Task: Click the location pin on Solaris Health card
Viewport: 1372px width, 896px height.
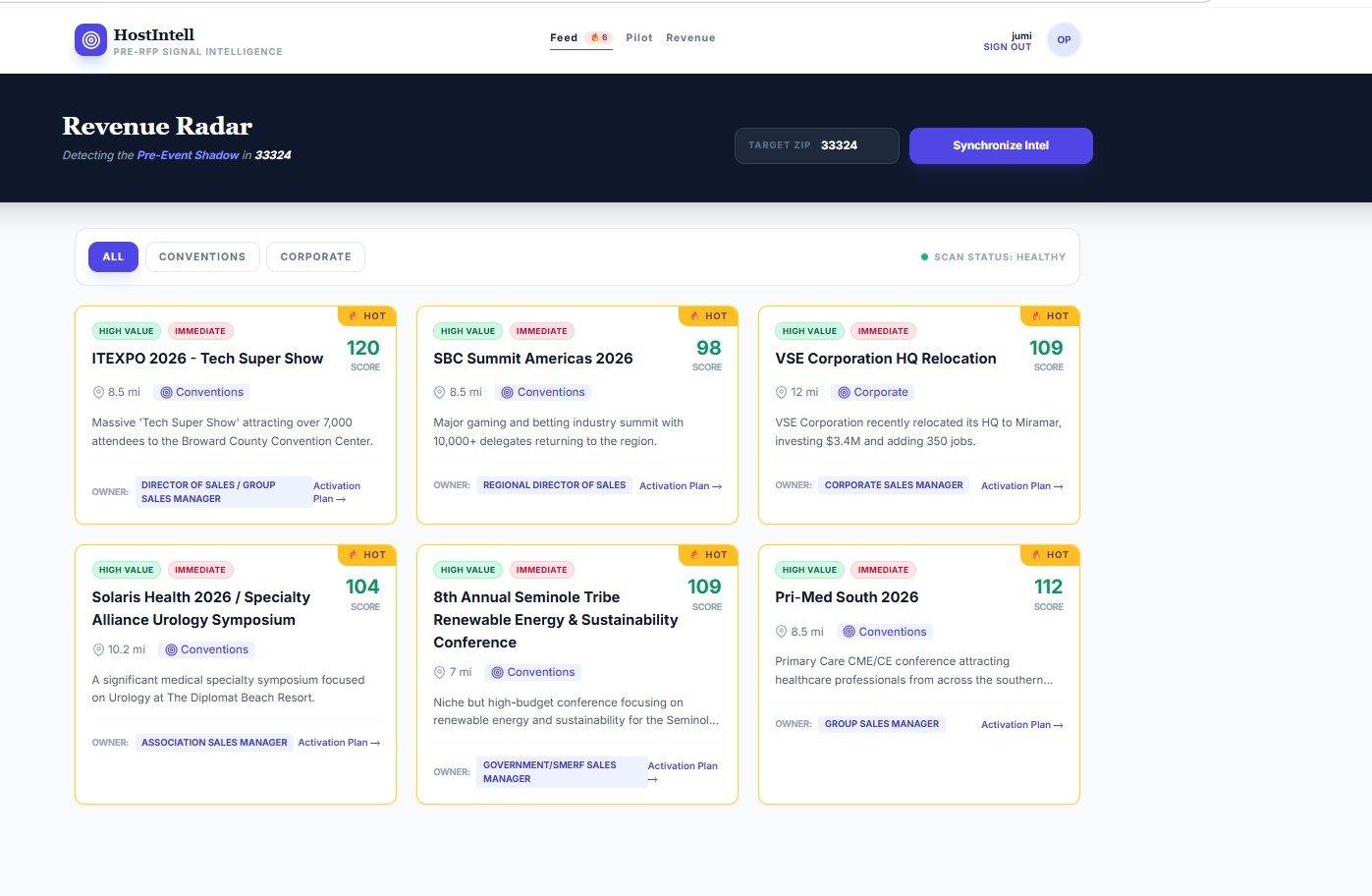Action: [97, 649]
